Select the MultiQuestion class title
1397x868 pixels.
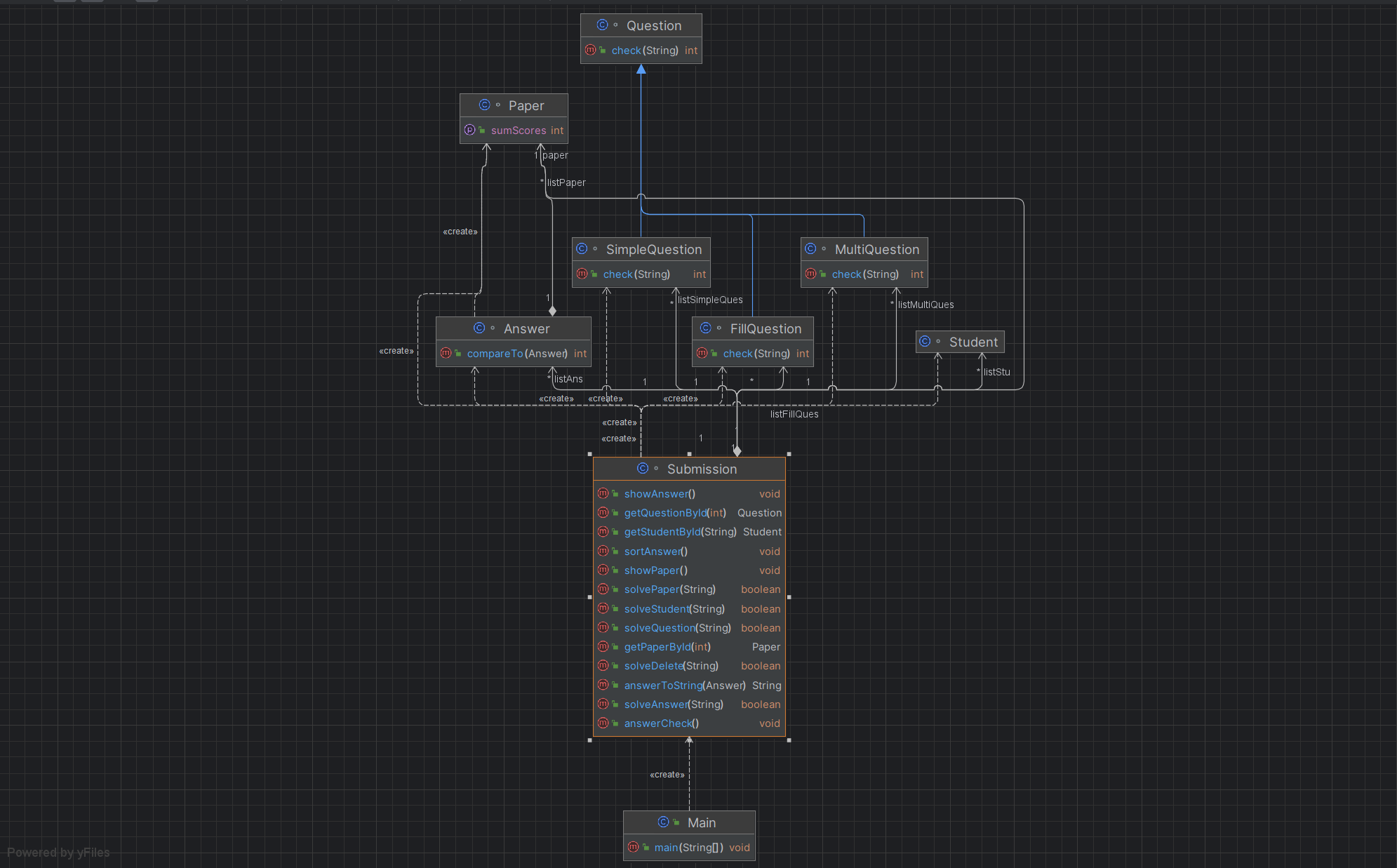(x=877, y=250)
